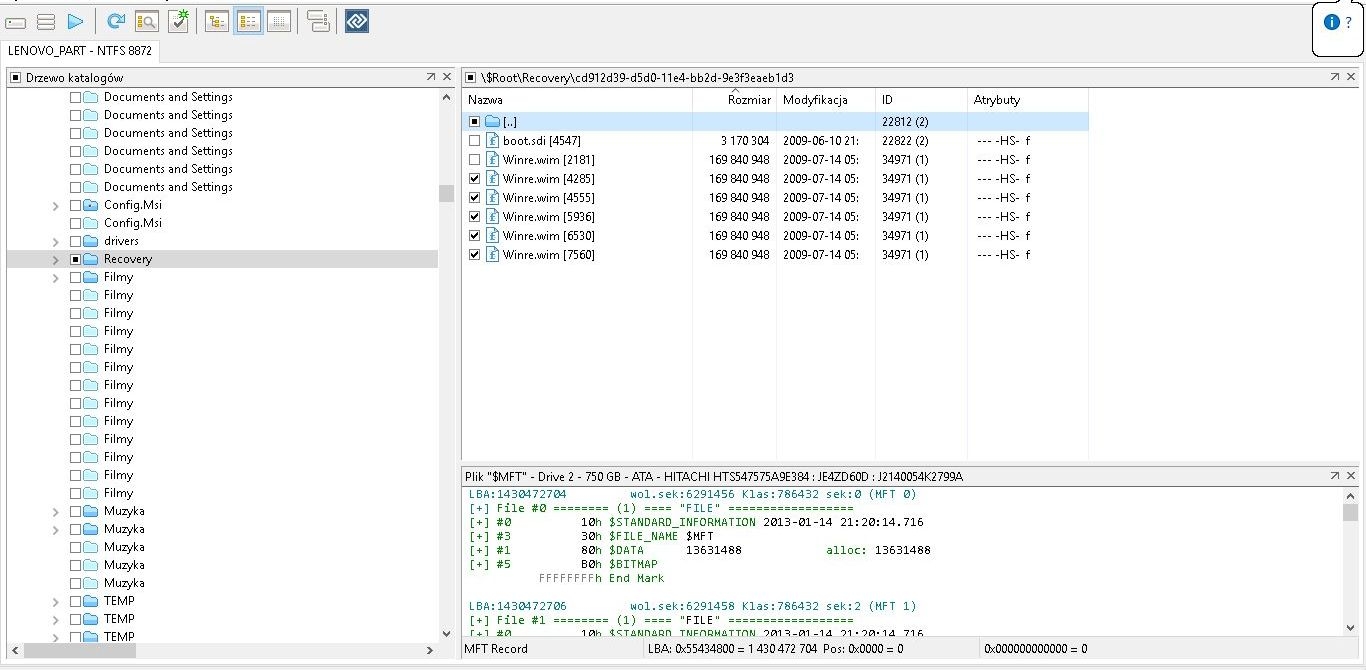
Task: Uncheck the Winre.wim [4555] checkbox
Action: coord(475,198)
